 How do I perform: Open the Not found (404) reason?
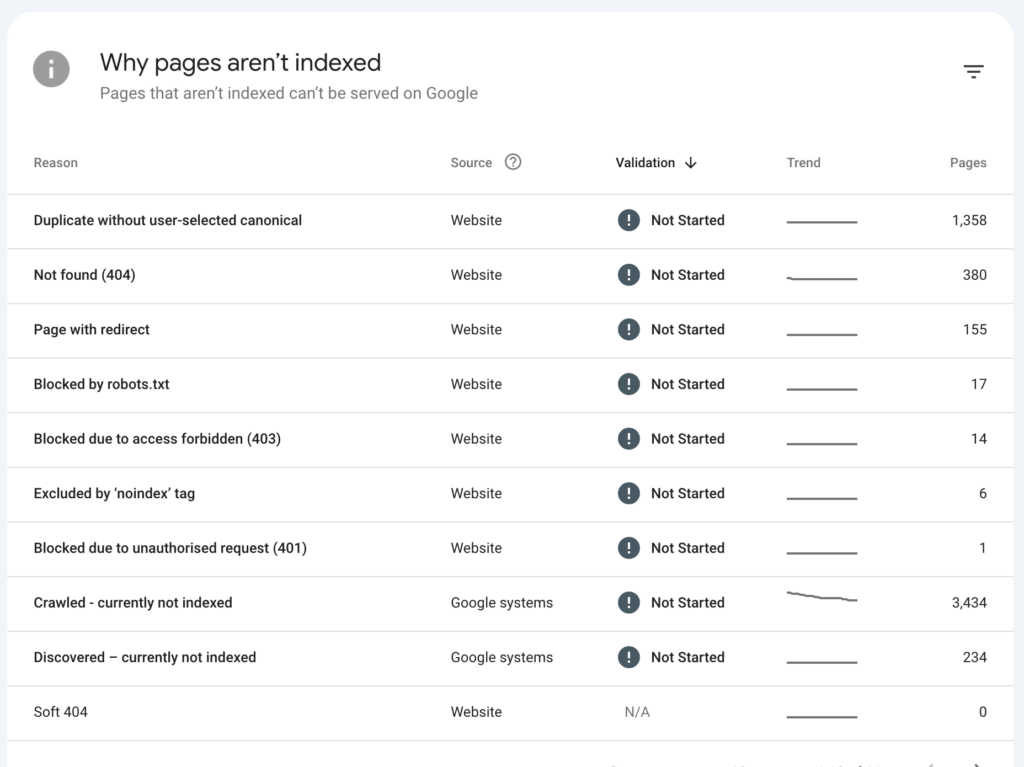(84, 275)
